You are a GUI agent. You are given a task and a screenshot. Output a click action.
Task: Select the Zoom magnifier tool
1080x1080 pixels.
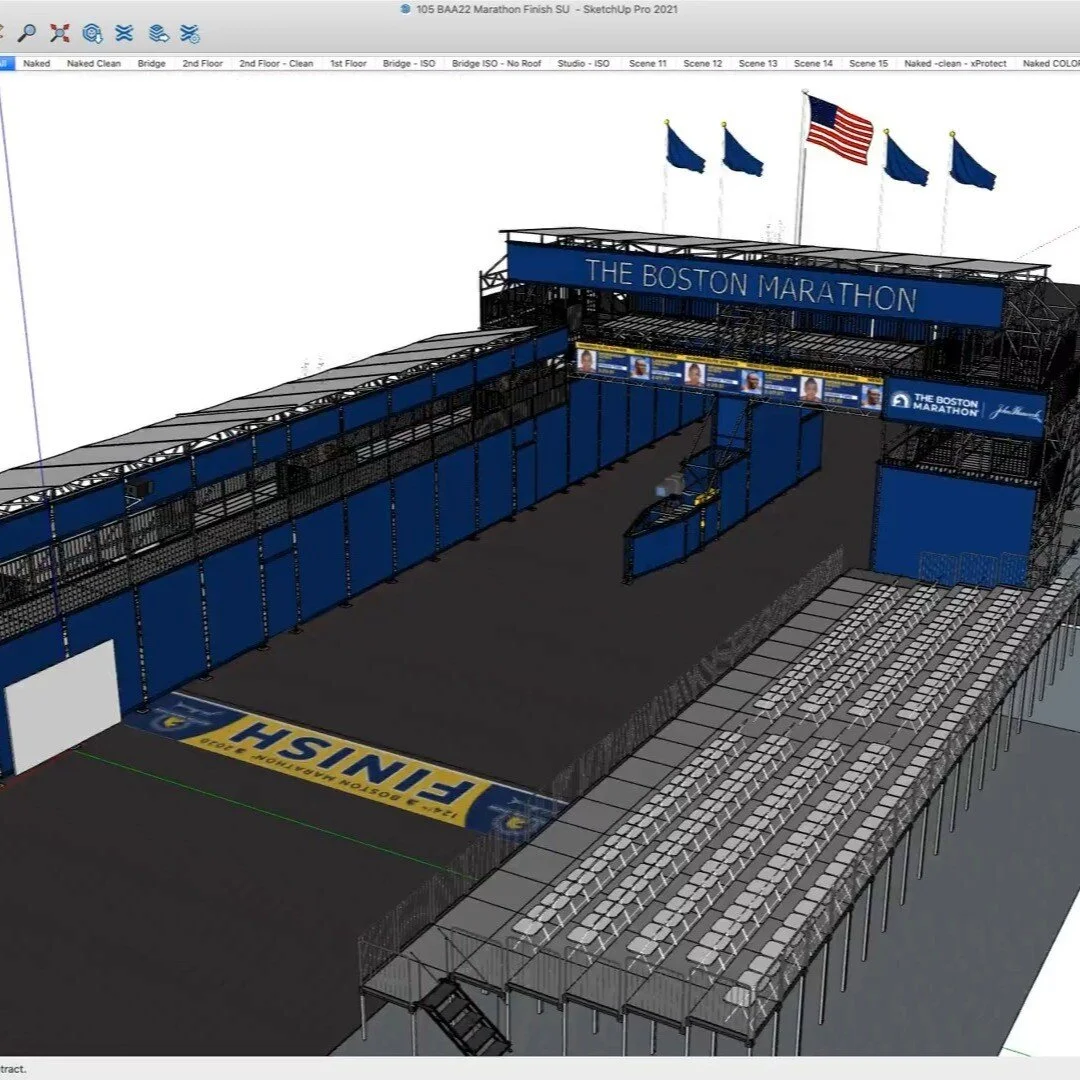pyautogui.click(x=27, y=32)
